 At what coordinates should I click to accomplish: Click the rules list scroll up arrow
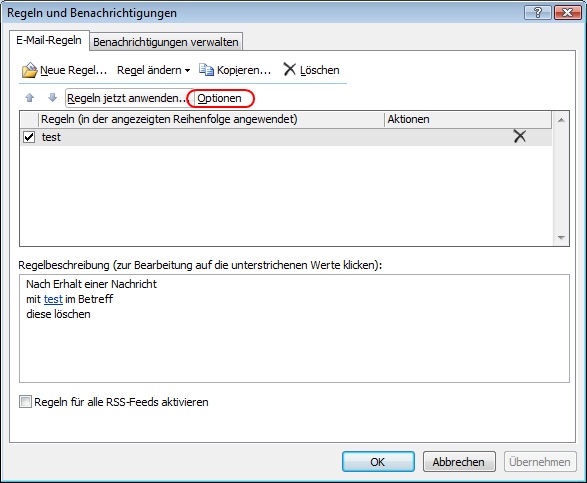[561, 120]
